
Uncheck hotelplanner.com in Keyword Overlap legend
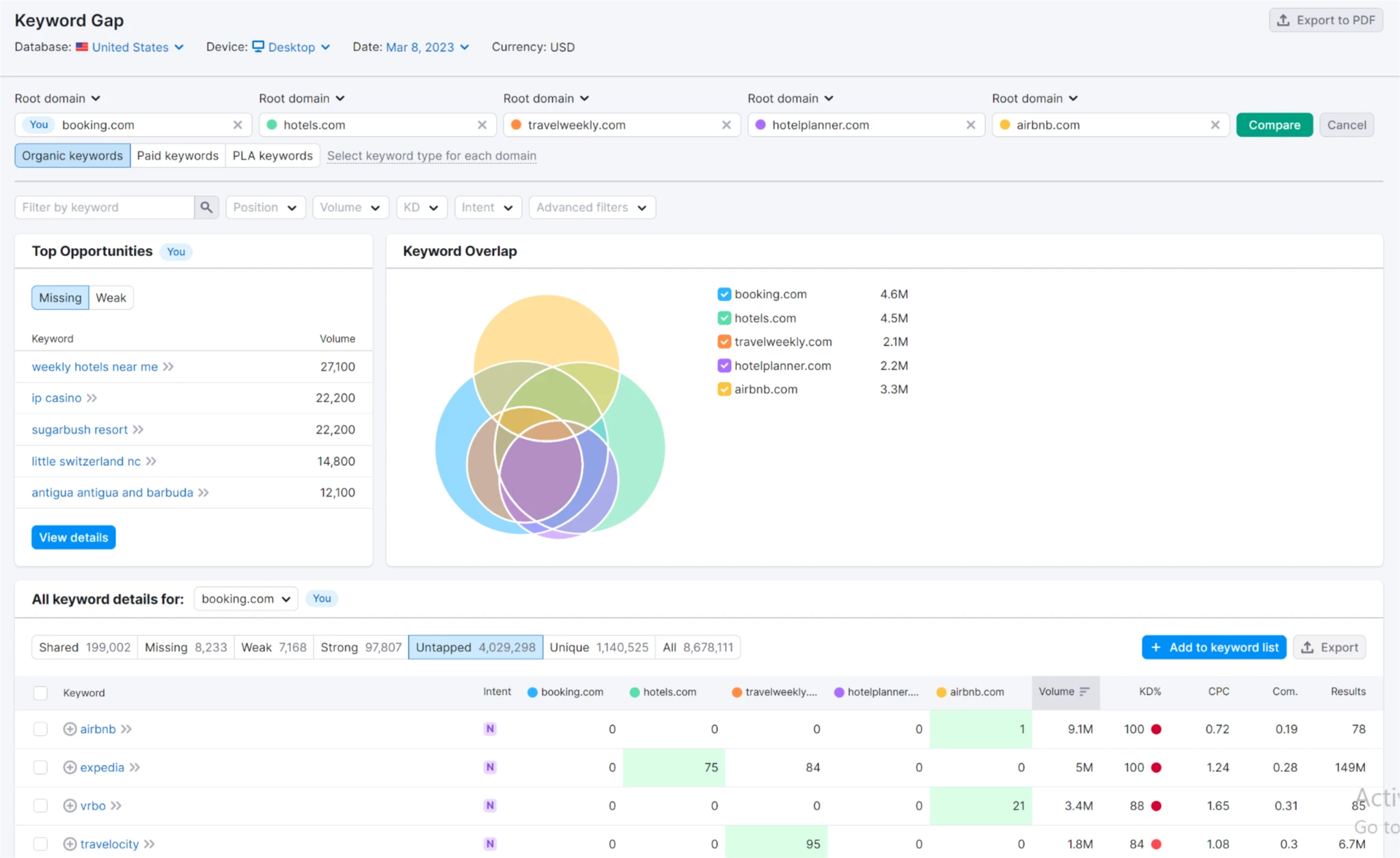(x=724, y=365)
